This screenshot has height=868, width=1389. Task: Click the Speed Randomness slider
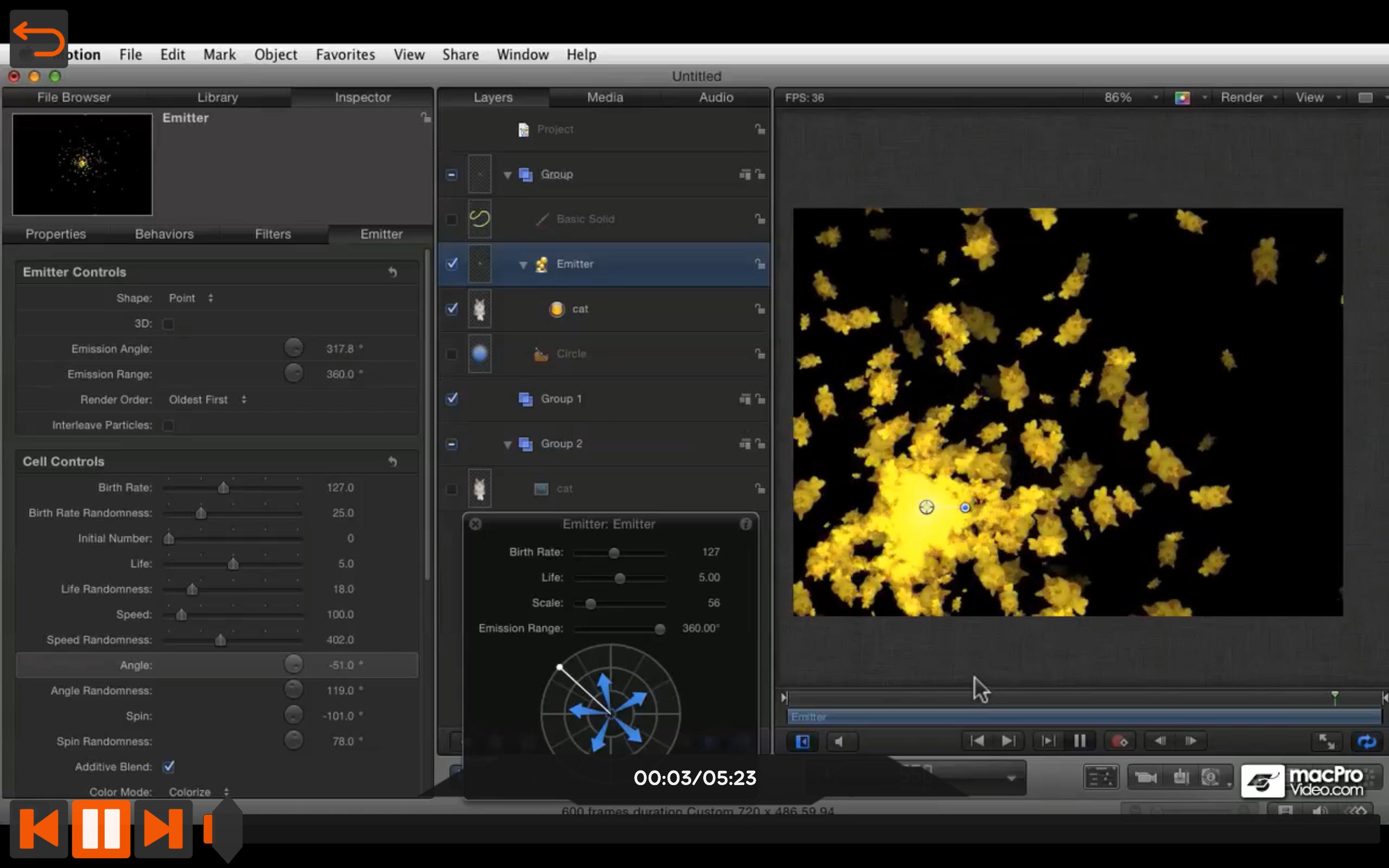pos(232,640)
